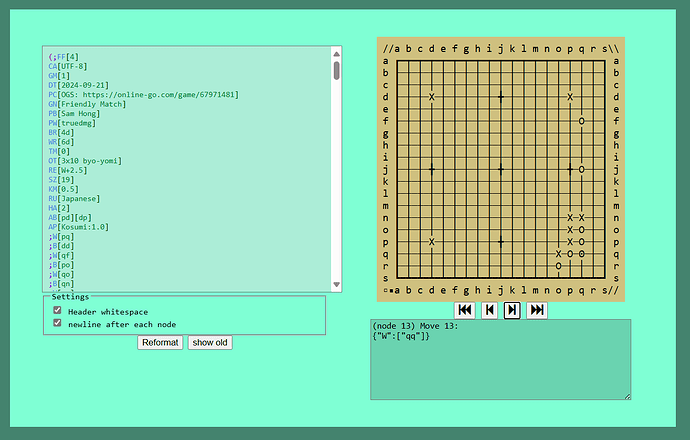This screenshot has height=440, width=690.
Task: Click the Reformat button
Action: (160, 342)
